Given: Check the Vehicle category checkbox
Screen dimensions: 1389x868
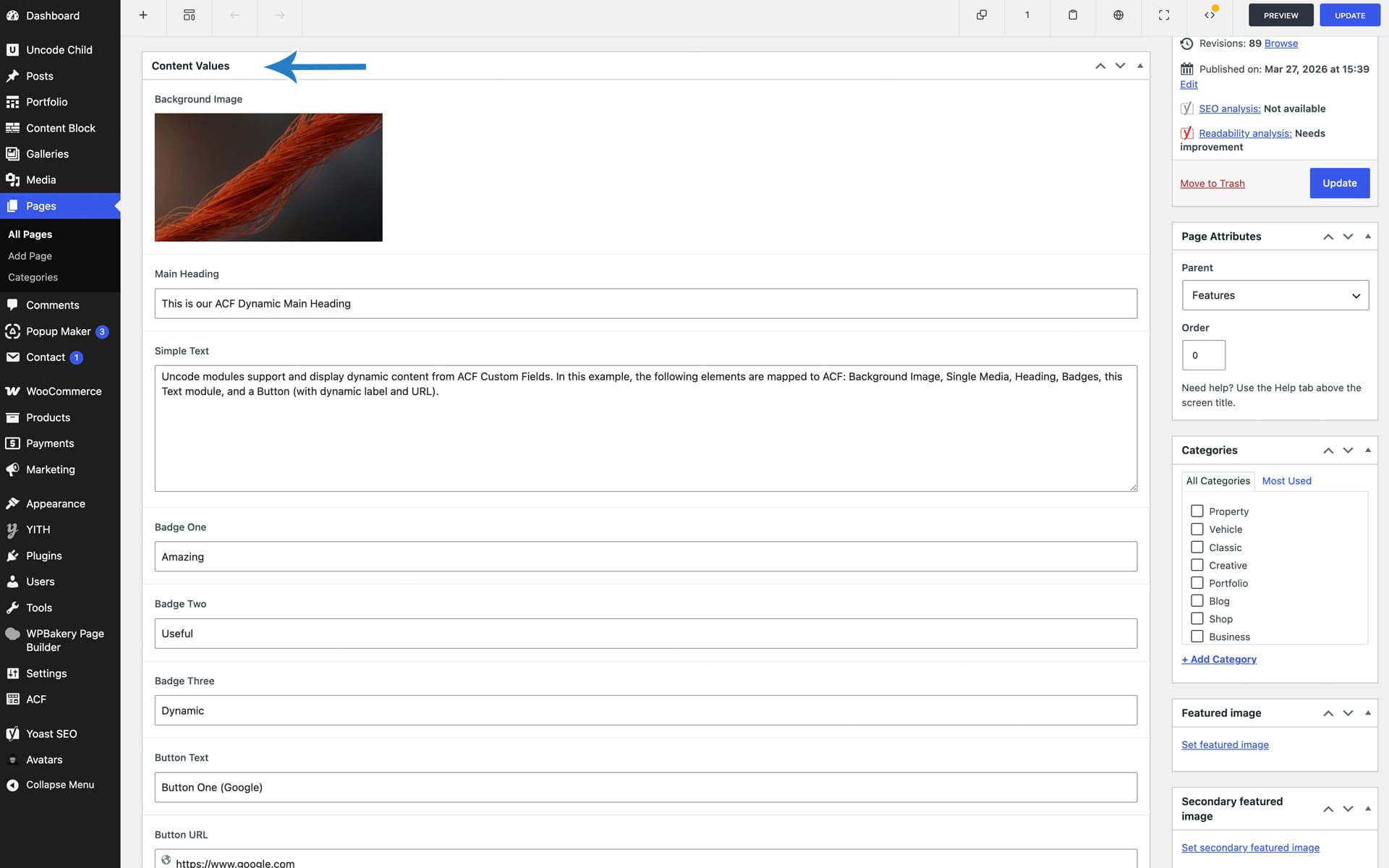Looking at the screenshot, I should 1197,529.
